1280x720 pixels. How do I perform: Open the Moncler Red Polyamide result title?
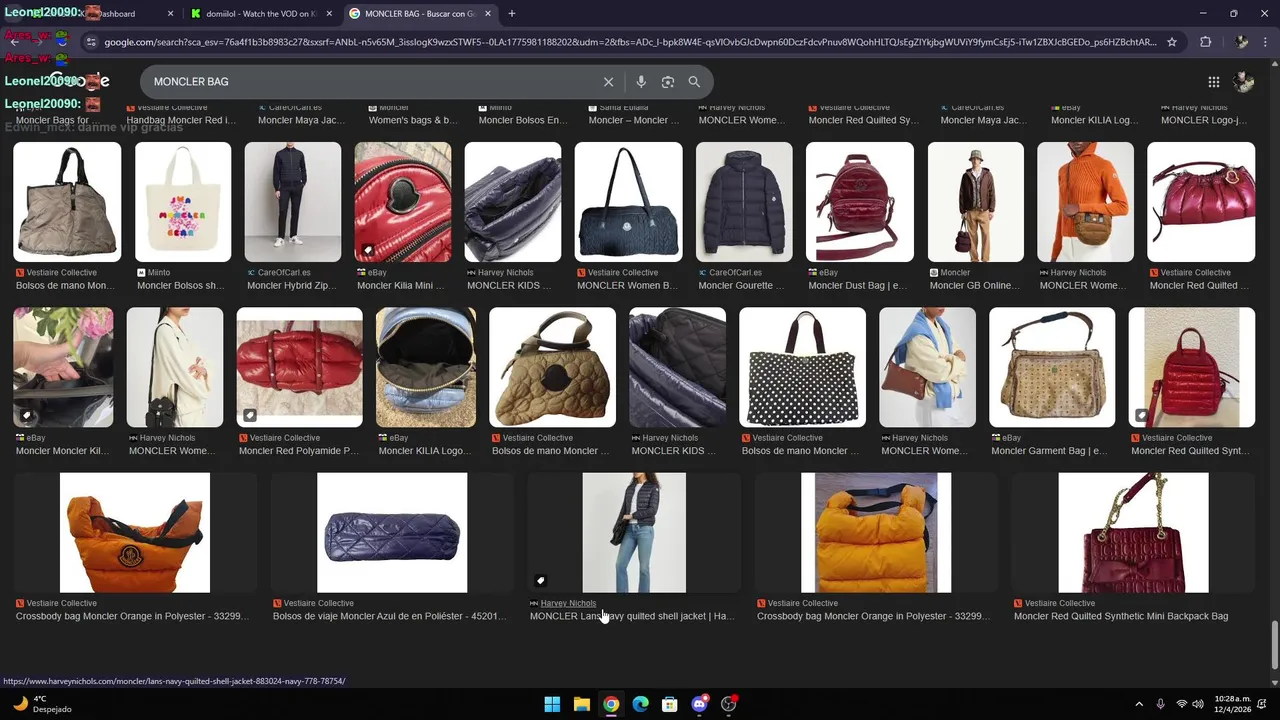[298, 451]
